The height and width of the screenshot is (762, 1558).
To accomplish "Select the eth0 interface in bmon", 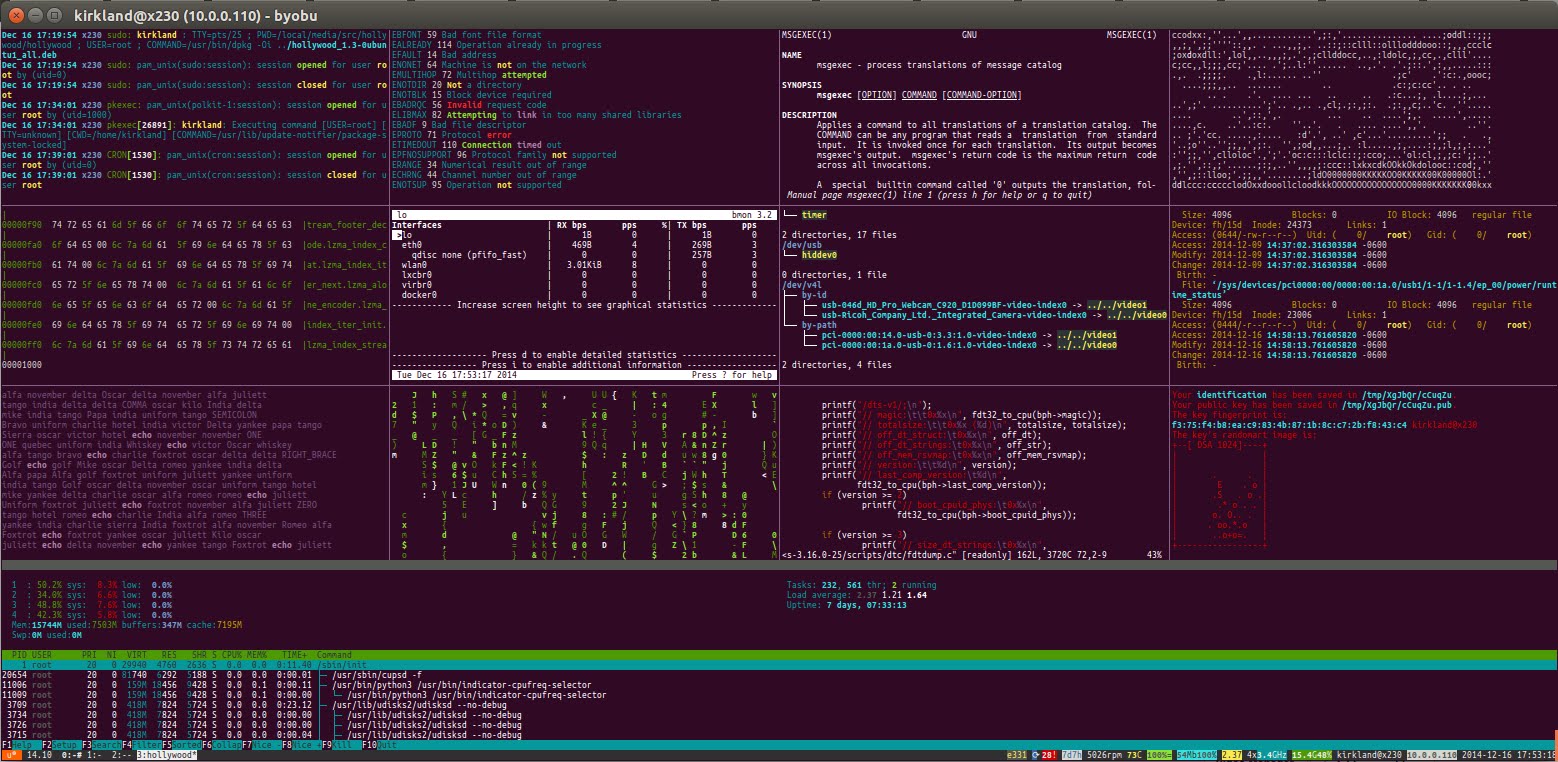I will click(411, 245).
